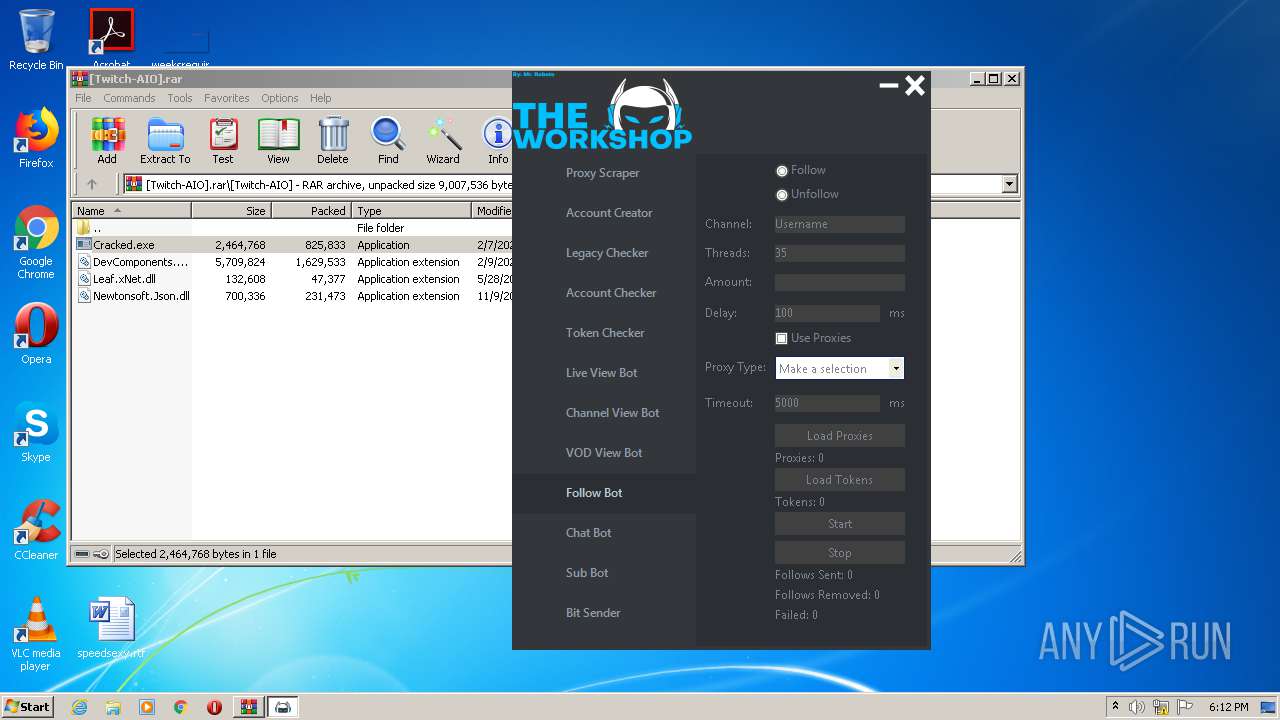Viewport: 1280px width, 720px height.
Task: Click media player taskbar icon
Action: coord(147,707)
